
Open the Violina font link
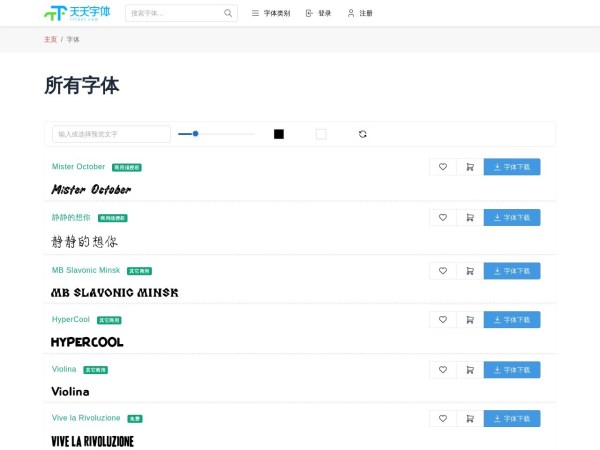[64, 369]
